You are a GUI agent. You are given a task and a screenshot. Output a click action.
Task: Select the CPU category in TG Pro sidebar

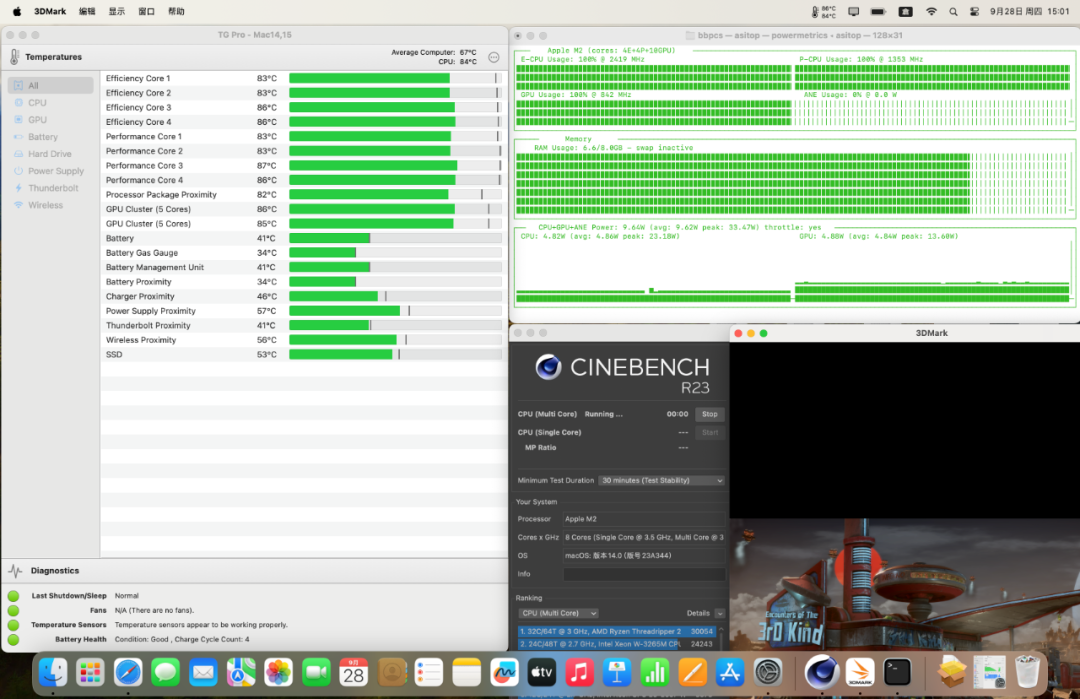click(37, 103)
